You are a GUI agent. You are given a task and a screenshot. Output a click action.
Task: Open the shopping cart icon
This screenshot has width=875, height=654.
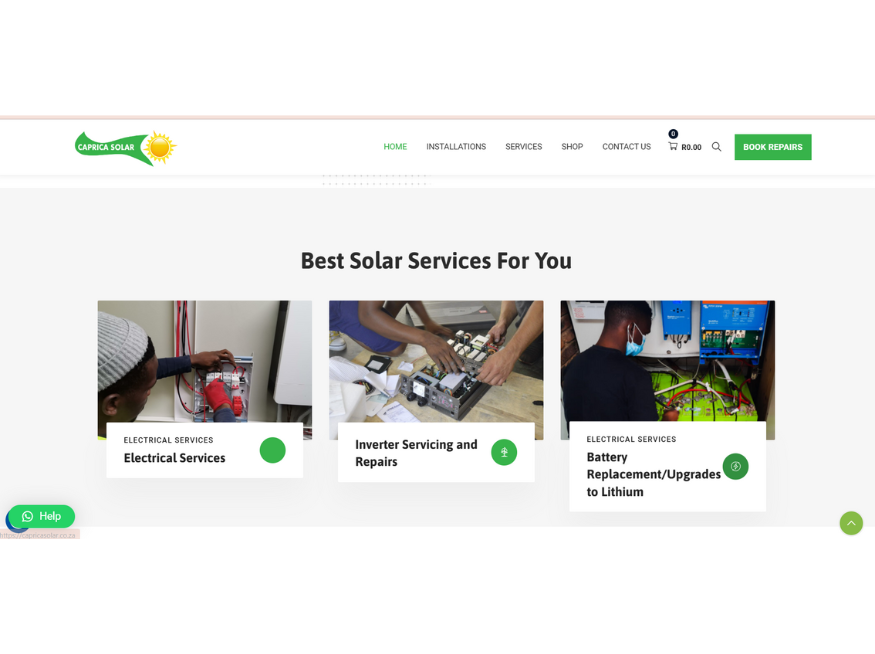(x=673, y=146)
